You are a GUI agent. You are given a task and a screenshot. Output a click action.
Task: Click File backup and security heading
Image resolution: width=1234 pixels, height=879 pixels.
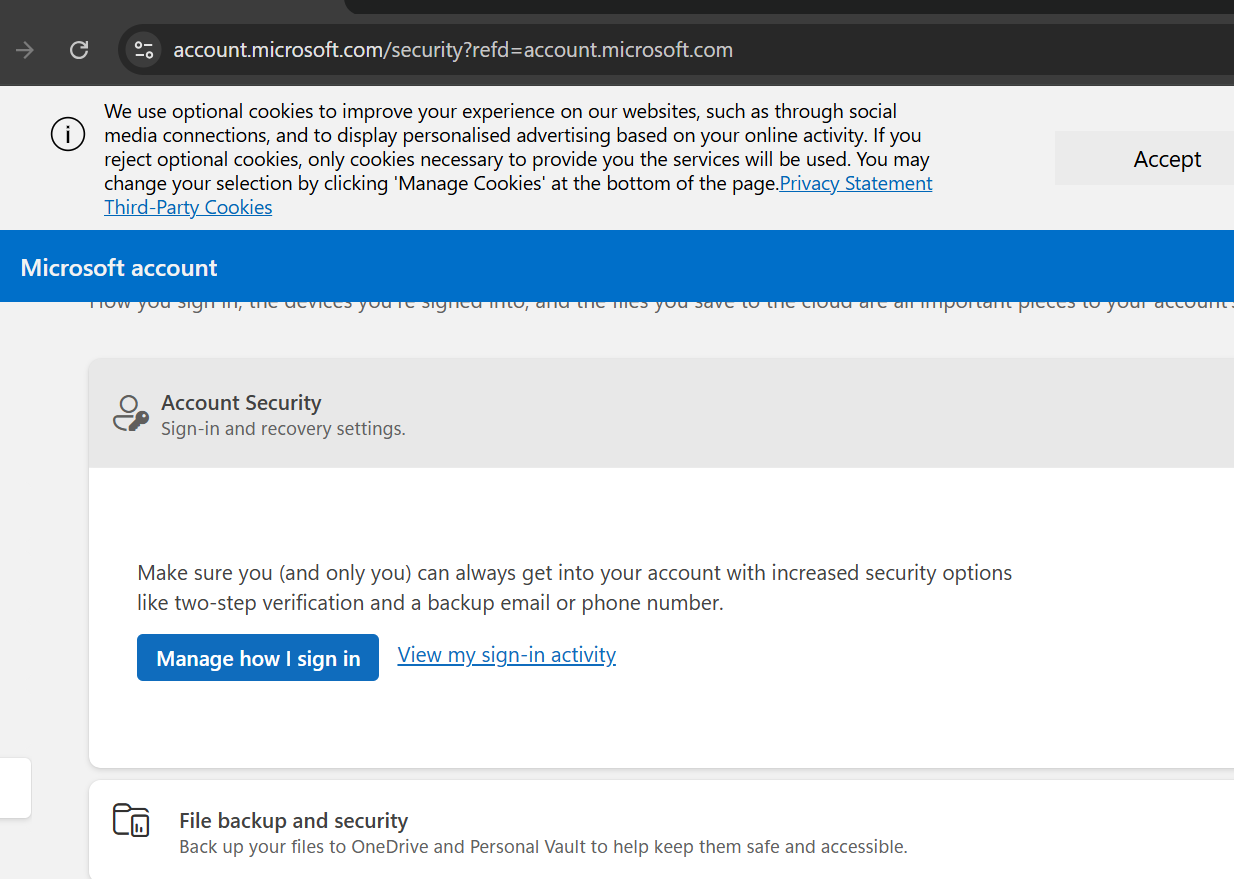pos(294,821)
